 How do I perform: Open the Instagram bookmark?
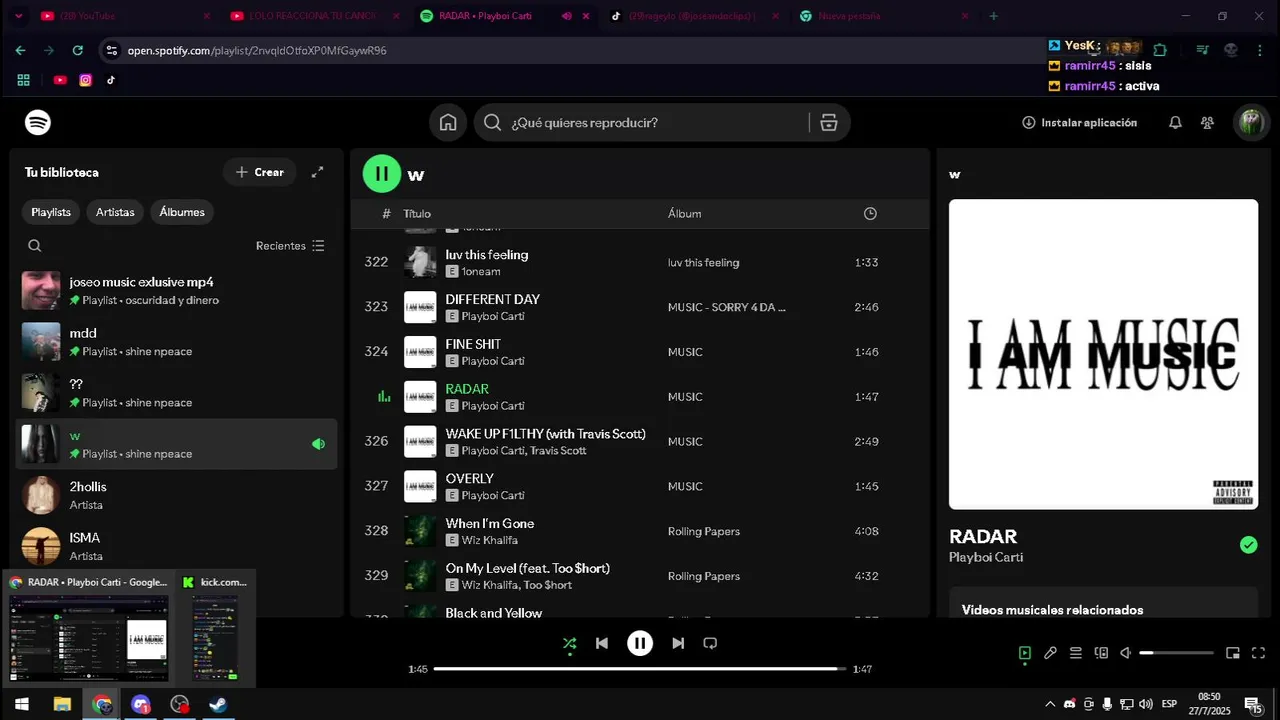[x=86, y=80]
